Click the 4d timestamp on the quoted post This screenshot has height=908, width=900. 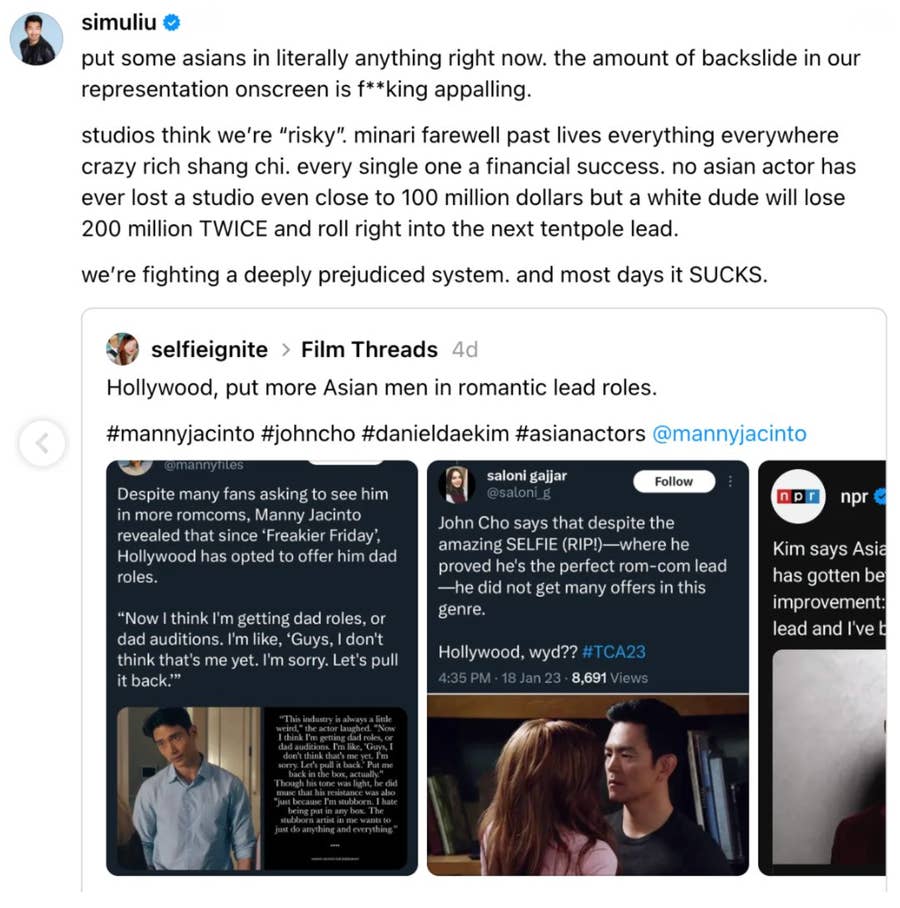click(465, 350)
